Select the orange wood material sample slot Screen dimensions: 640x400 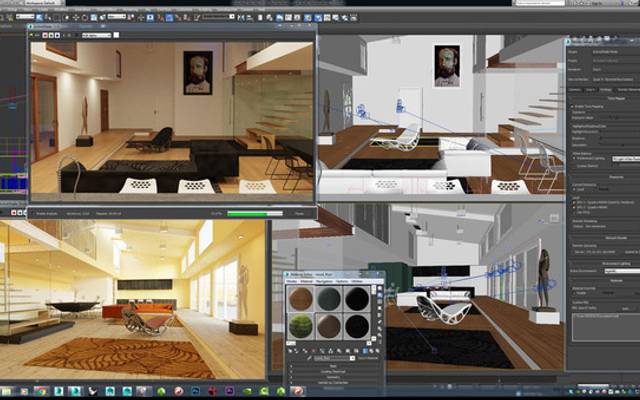[300, 298]
